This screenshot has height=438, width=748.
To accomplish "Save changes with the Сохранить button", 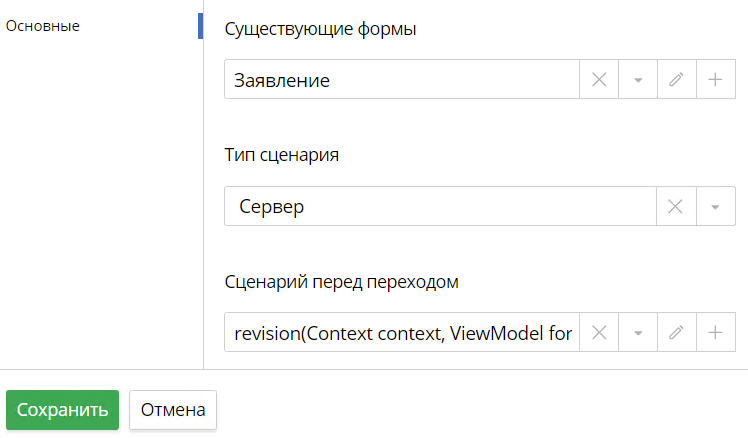I will coord(62,409).
